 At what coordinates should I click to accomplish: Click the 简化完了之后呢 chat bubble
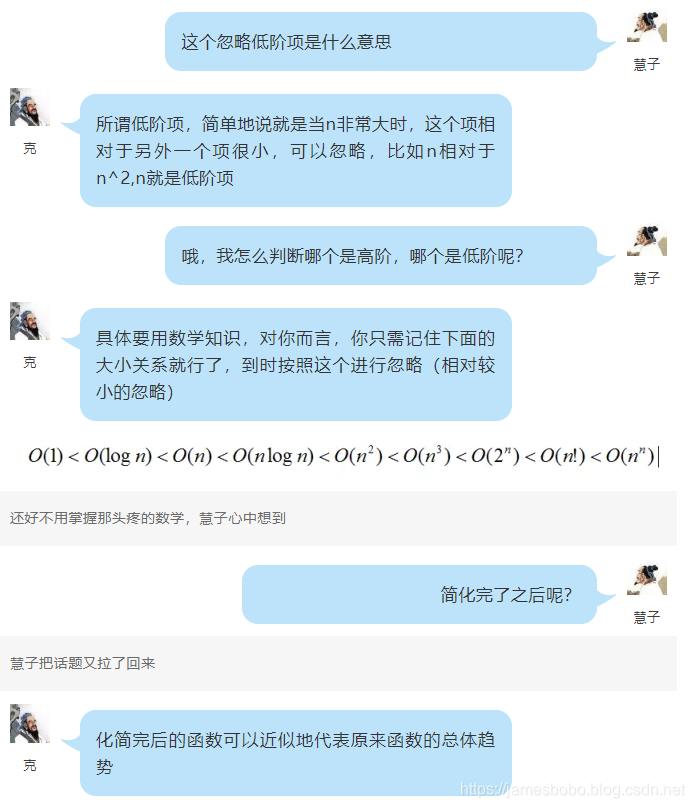tap(419, 595)
